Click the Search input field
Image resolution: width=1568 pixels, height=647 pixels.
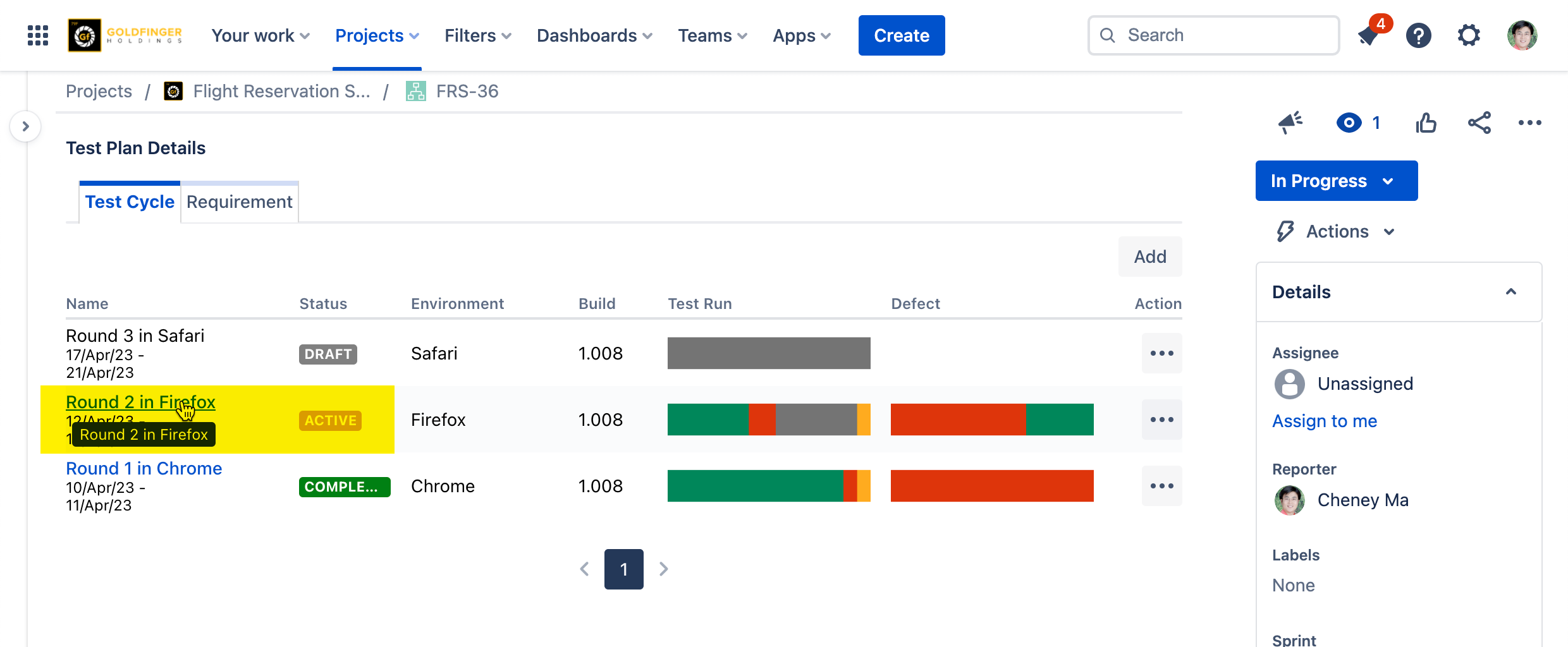1213,35
